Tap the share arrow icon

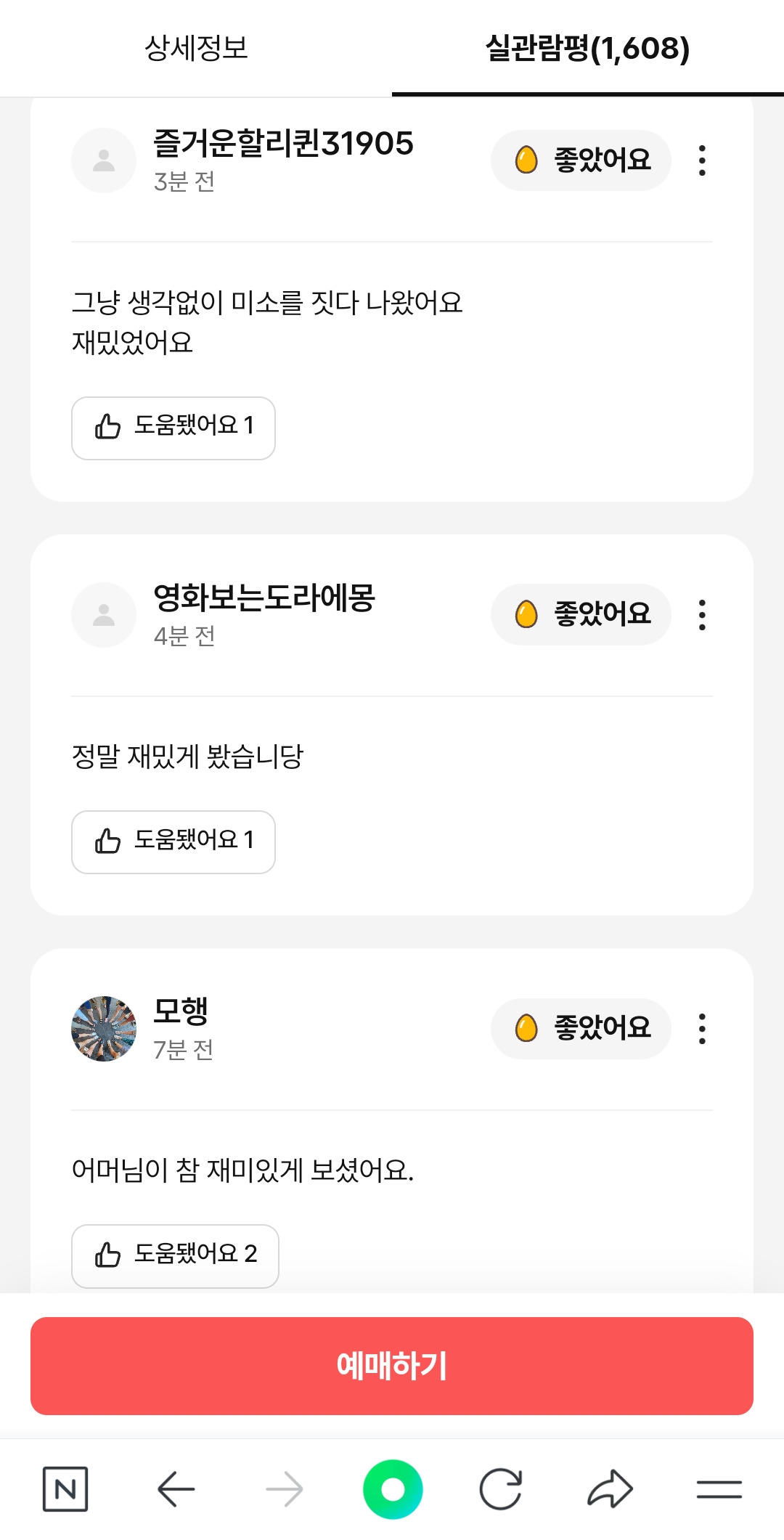pos(610,1489)
